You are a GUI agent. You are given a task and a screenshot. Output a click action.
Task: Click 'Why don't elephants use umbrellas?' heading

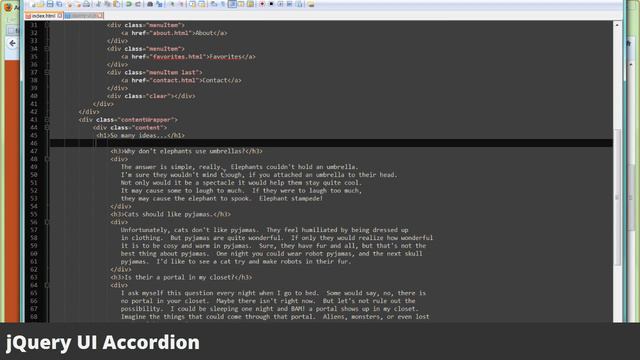[x=185, y=151]
